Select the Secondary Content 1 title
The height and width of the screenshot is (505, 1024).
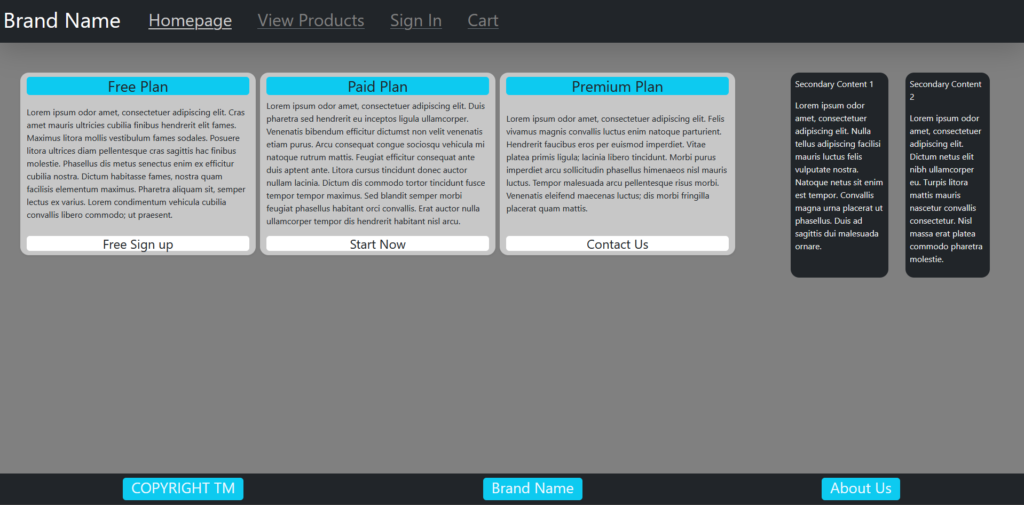pyautogui.click(x=834, y=84)
